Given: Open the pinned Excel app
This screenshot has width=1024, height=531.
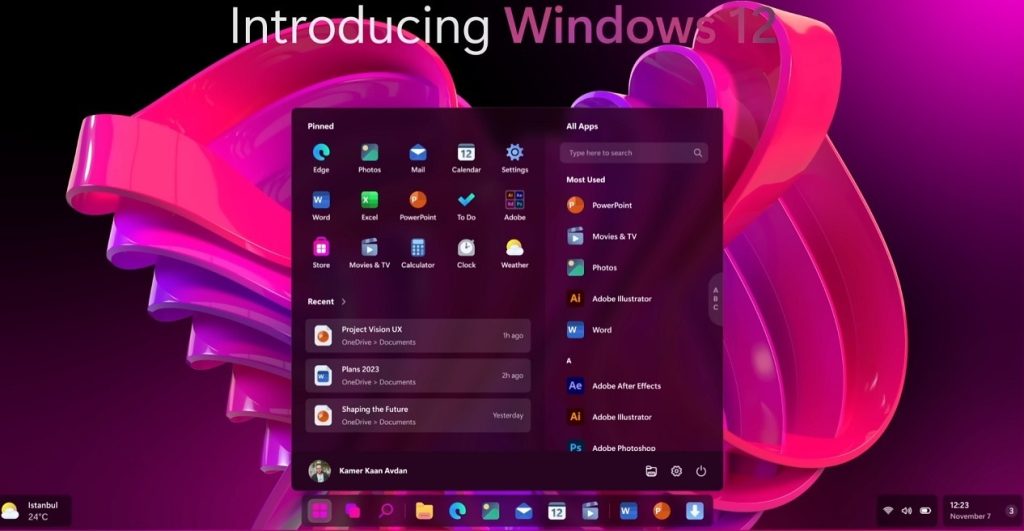Looking at the screenshot, I should coord(370,206).
